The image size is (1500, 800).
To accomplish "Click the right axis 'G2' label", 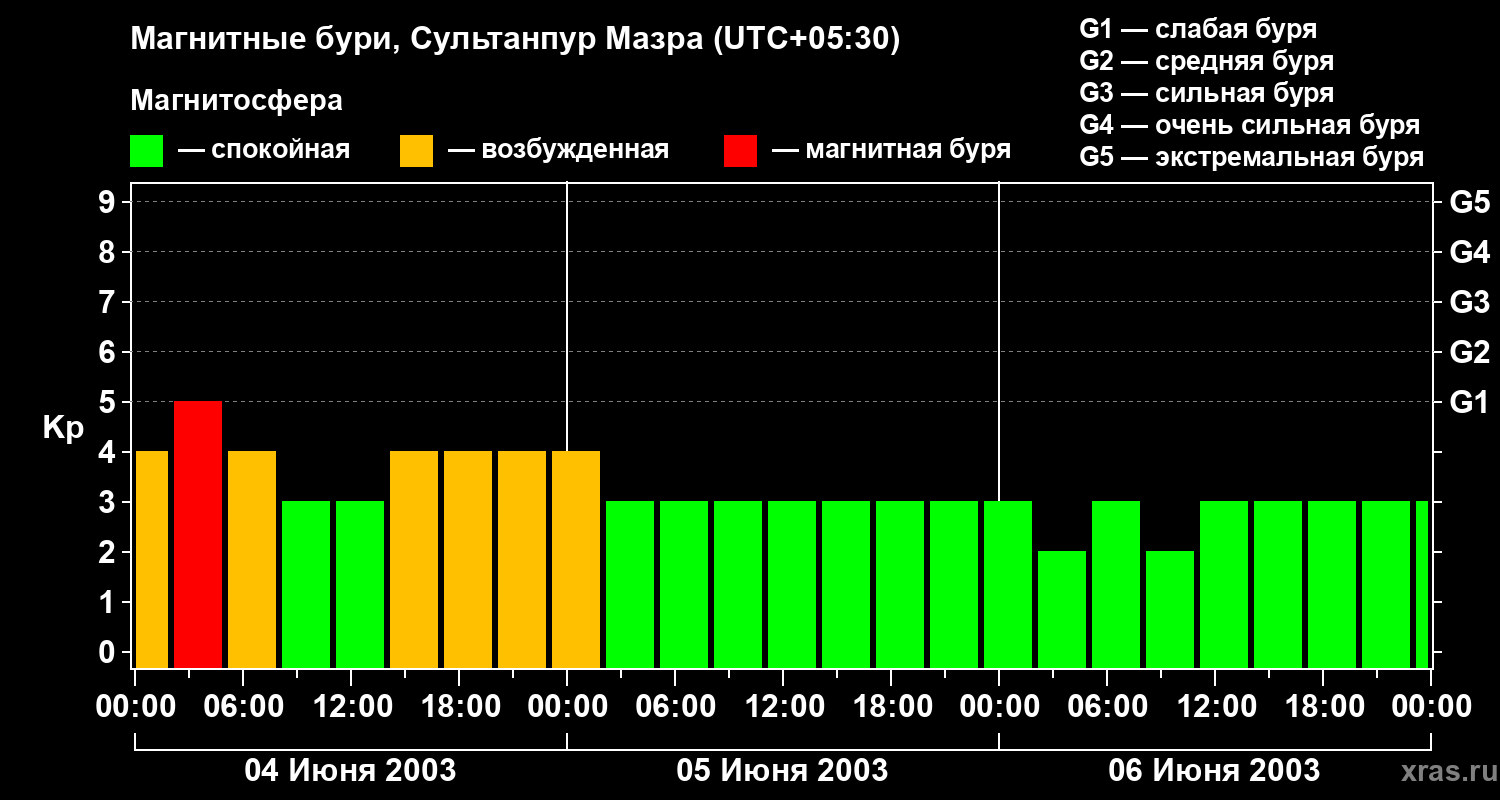I will pyautogui.click(x=1470, y=352).
